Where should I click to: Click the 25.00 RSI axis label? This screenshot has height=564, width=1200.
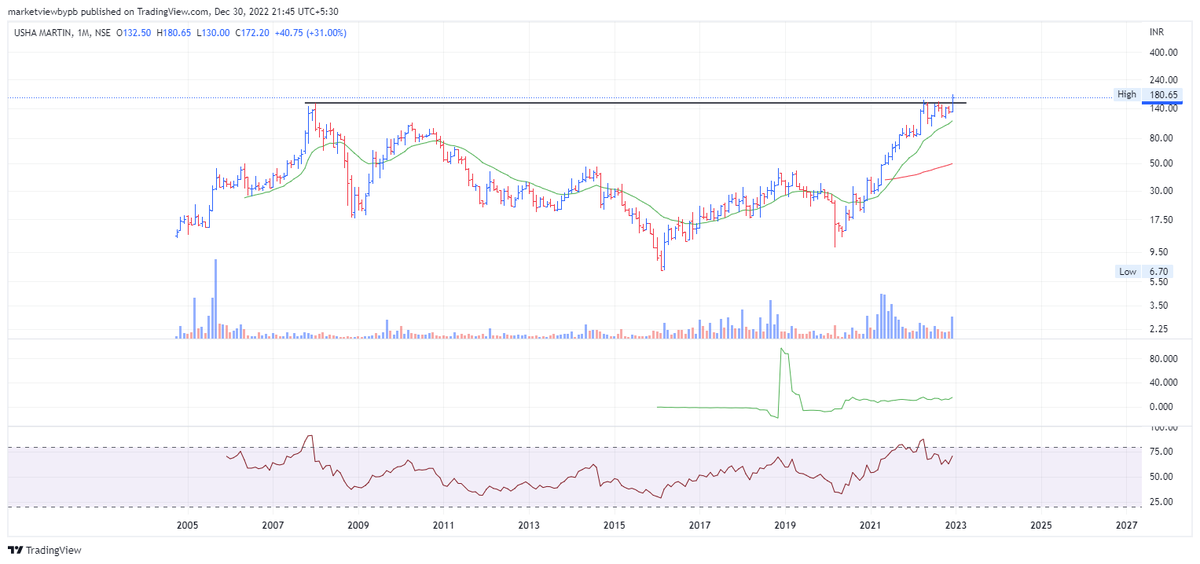click(1161, 501)
